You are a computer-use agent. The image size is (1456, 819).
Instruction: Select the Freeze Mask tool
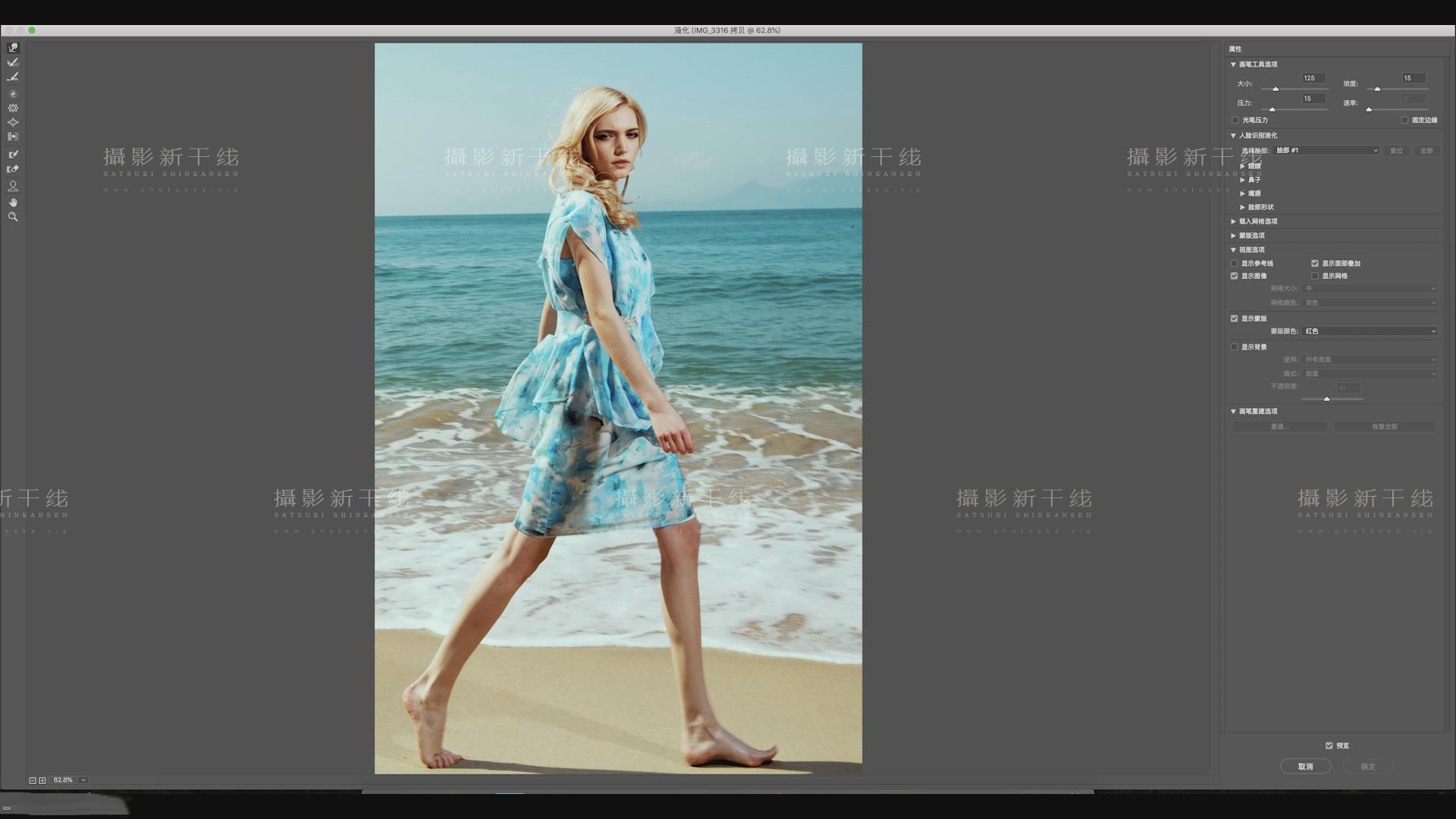(x=13, y=154)
